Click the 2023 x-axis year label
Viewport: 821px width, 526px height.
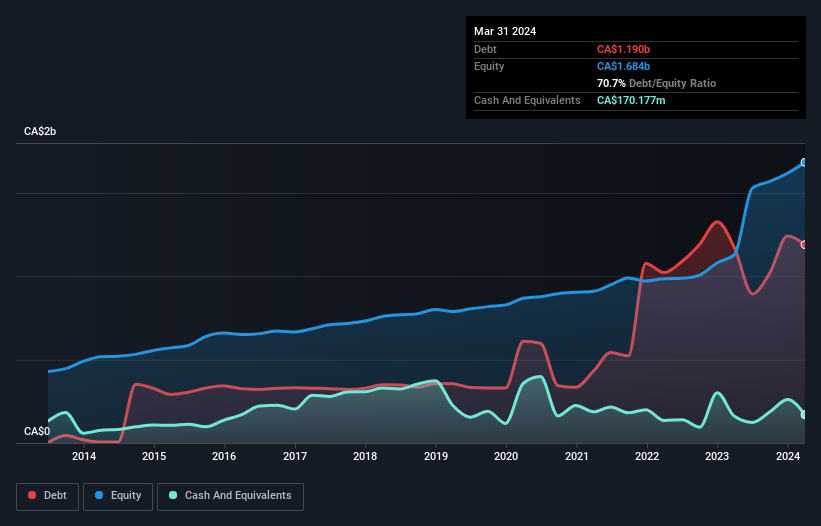(717, 457)
